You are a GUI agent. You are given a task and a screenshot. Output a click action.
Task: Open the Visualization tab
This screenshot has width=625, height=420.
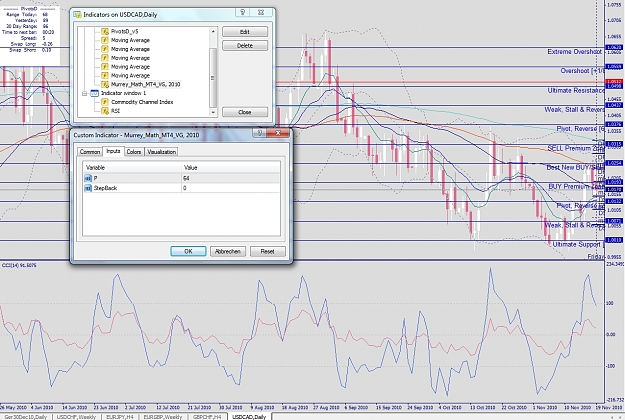click(x=161, y=152)
